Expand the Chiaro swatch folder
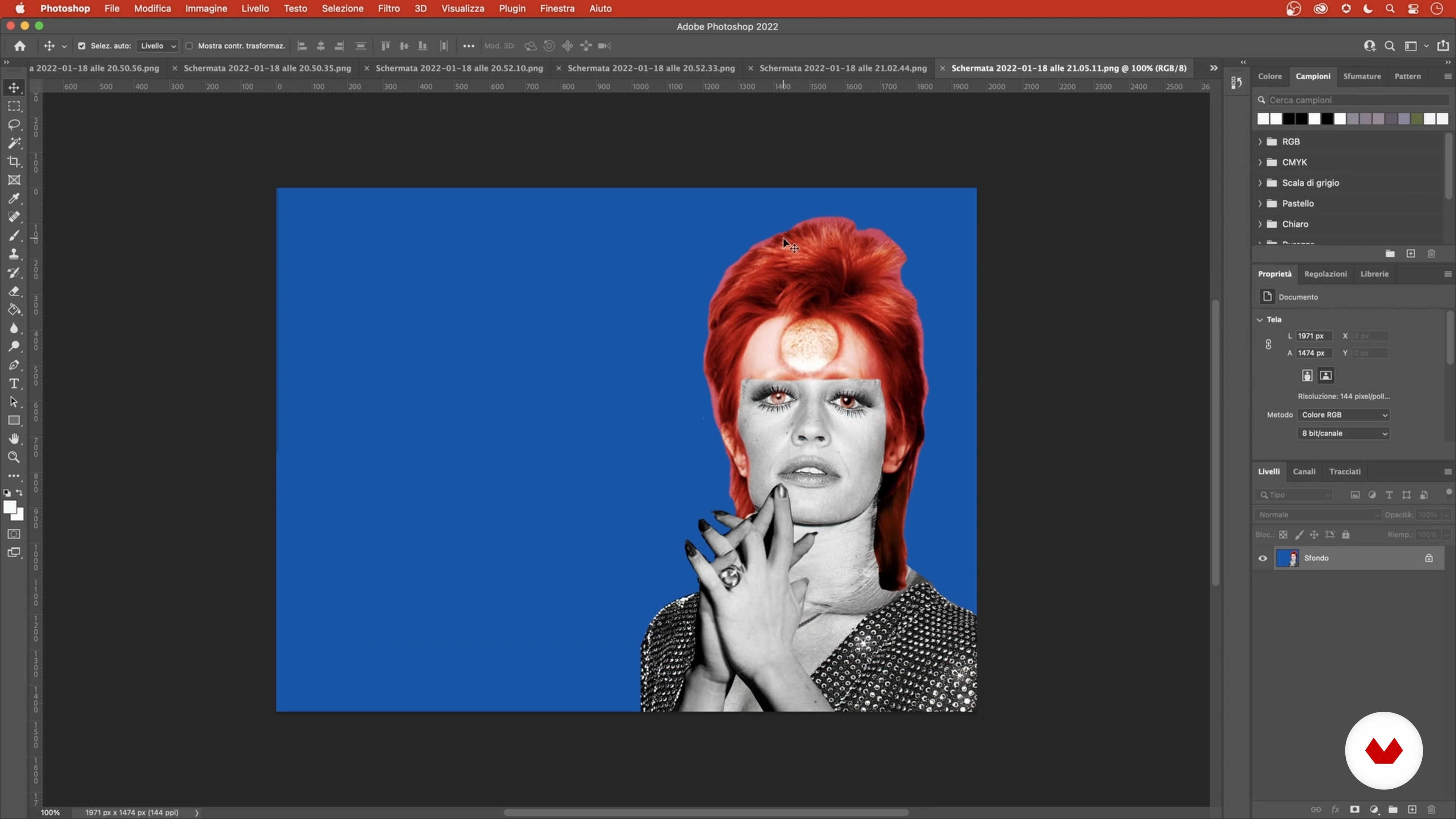 click(1260, 224)
